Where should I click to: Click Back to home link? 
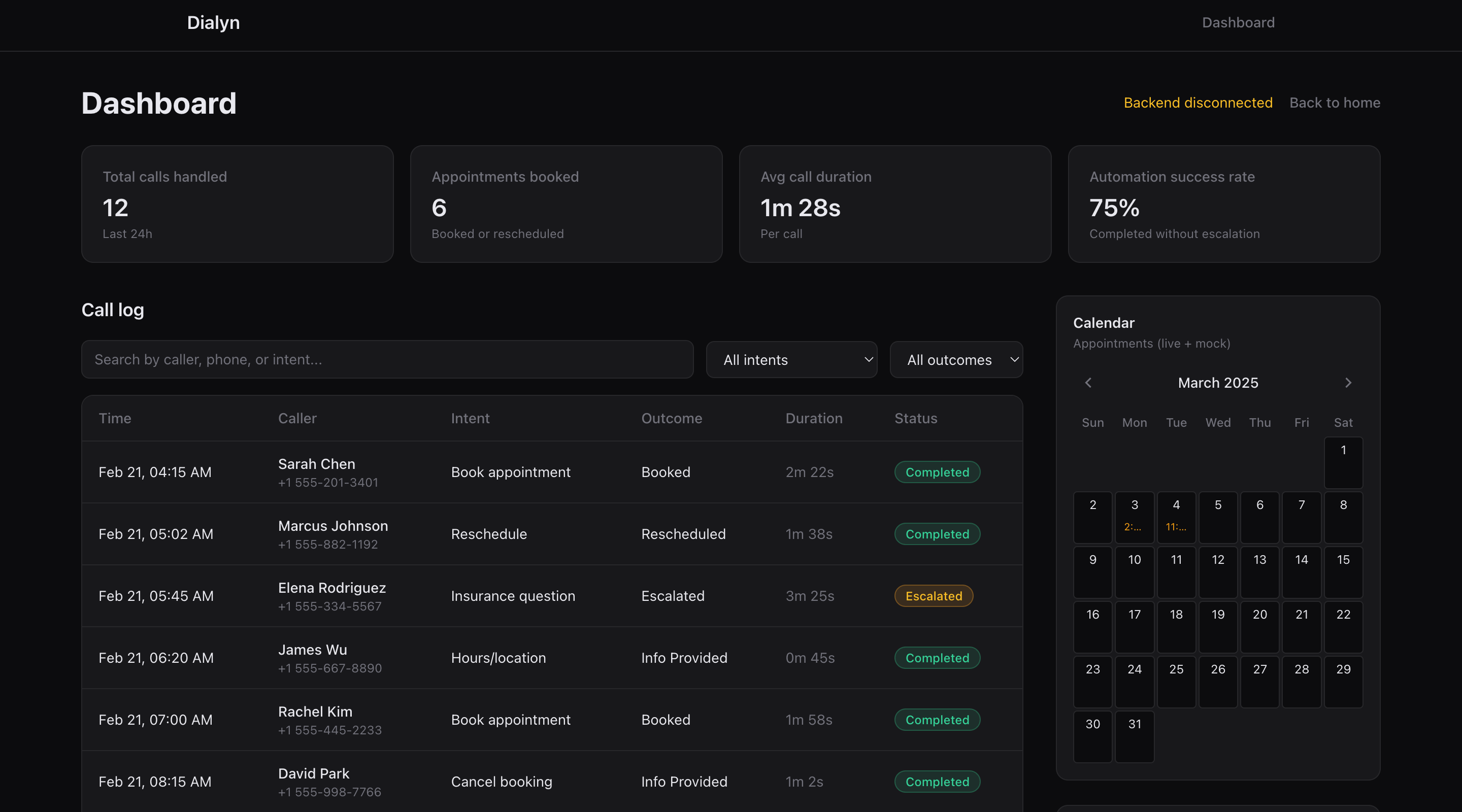(x=1334, y=103)
